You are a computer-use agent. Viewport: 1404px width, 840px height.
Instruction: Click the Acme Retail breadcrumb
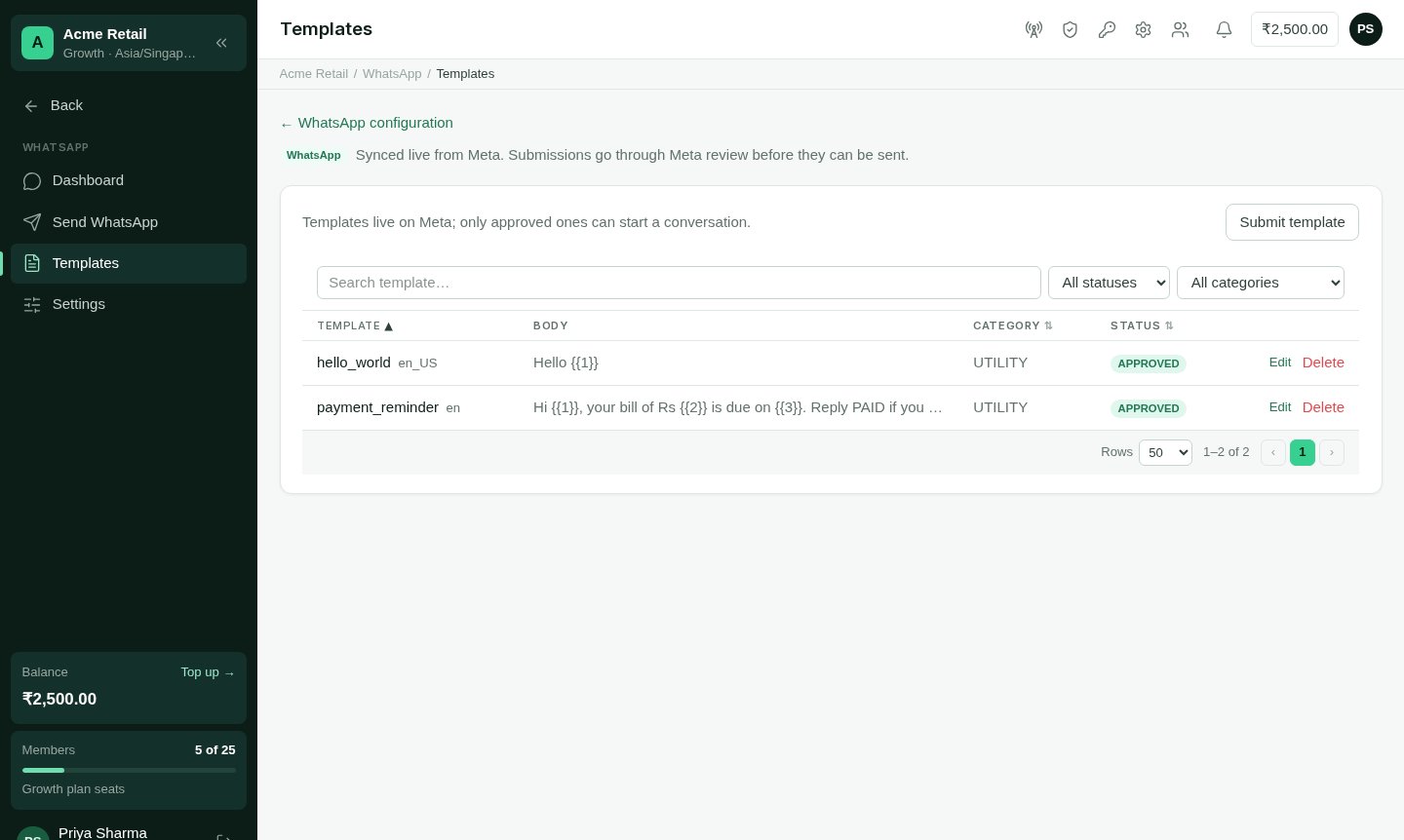point(313,74)
